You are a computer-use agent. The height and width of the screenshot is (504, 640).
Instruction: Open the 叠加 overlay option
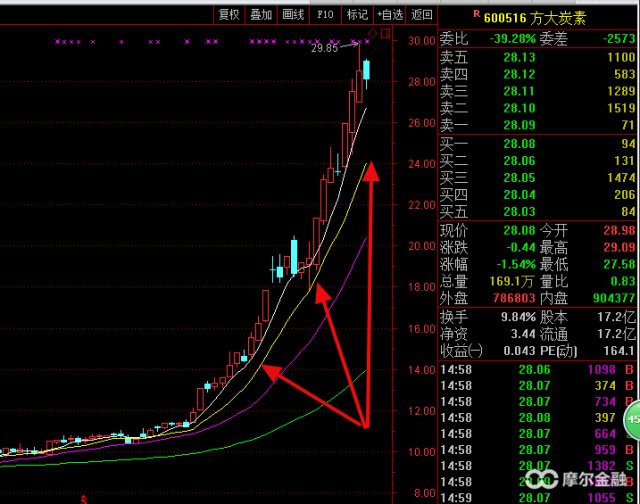click(260, 14)
